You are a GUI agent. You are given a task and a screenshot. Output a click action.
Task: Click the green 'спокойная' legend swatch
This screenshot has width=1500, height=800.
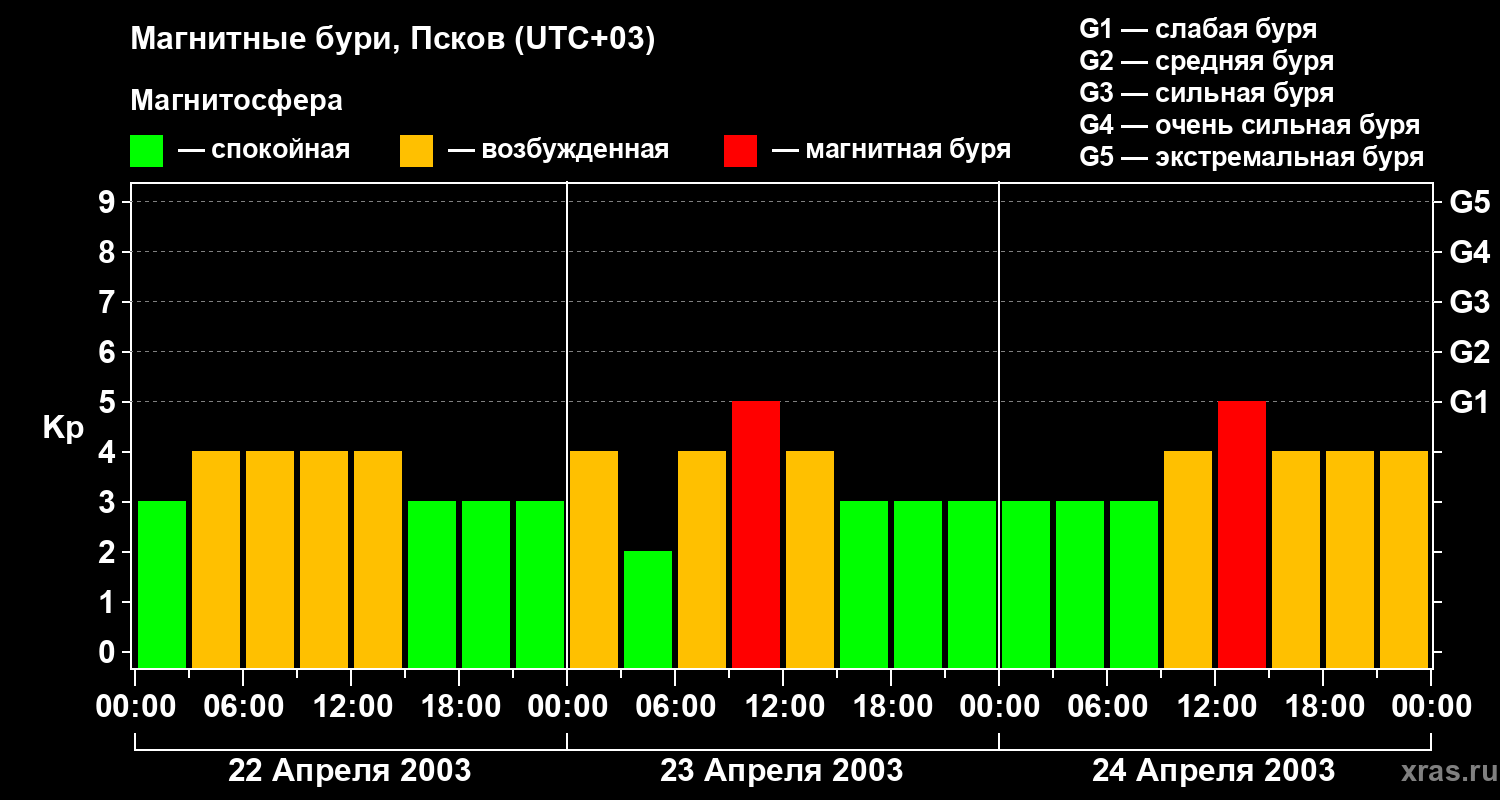pos(146,151)
